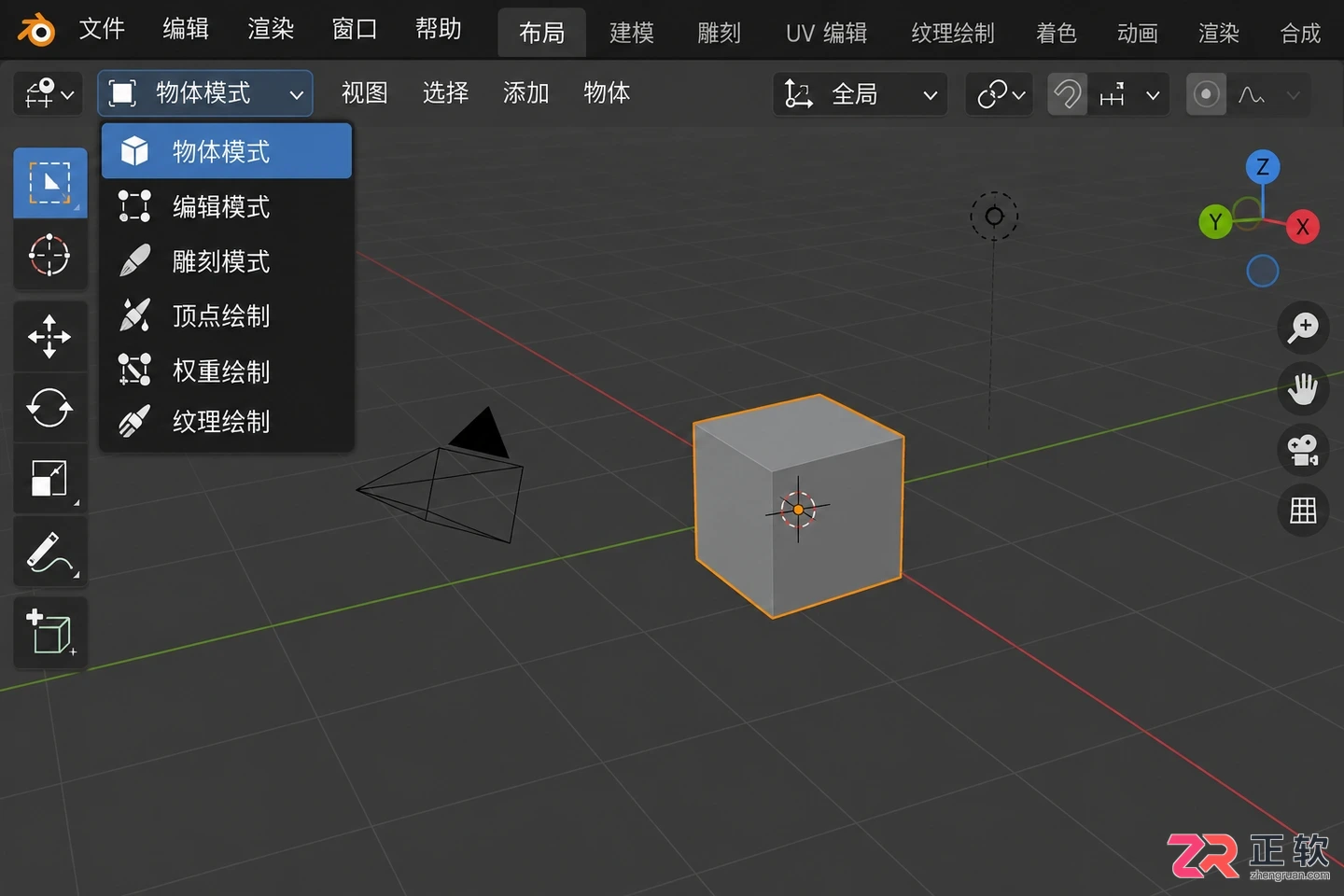Click the zoom view magnifier button
1344x896 pixels.
click(x=1303, y=328)
